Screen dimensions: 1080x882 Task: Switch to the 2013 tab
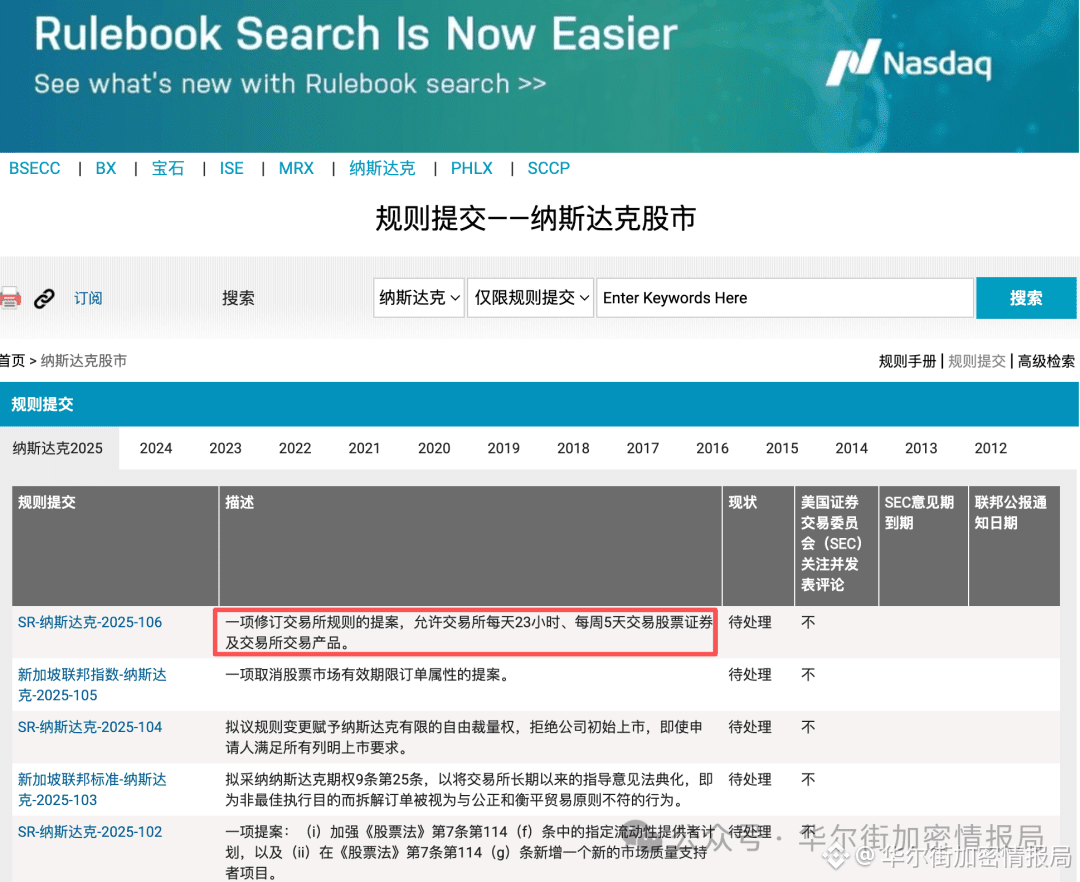click(921, 448)
